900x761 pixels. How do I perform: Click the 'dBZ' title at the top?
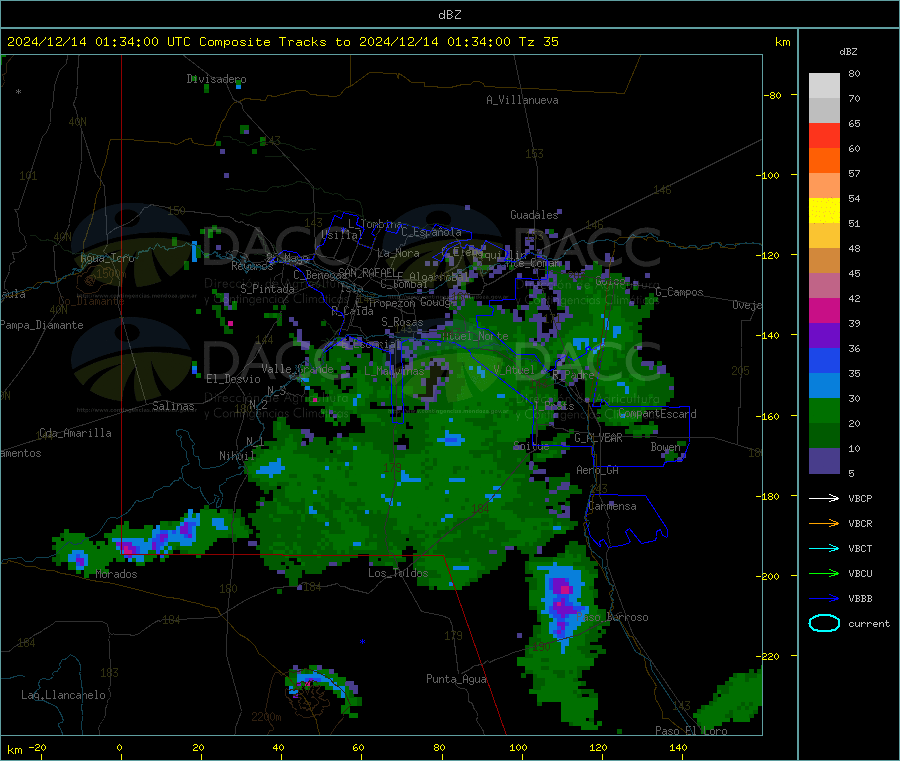point(449,15)
